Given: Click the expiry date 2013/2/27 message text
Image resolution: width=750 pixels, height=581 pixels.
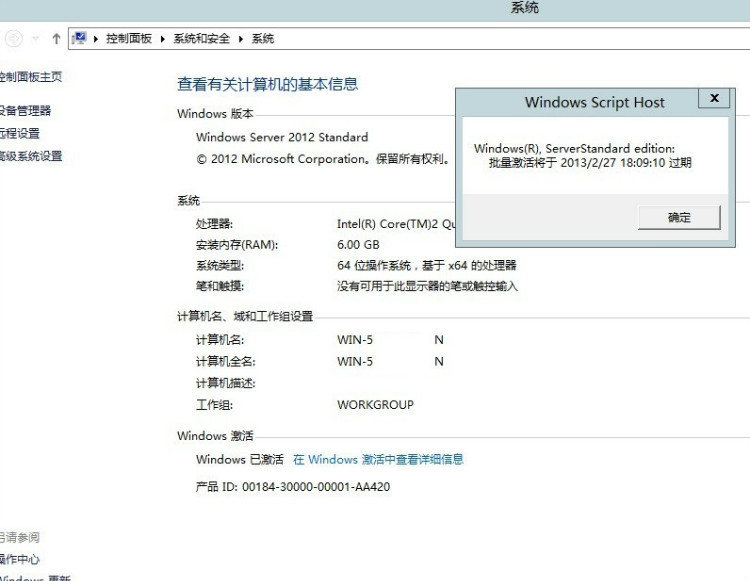Looking at the screenshot, I should point(590,163).
